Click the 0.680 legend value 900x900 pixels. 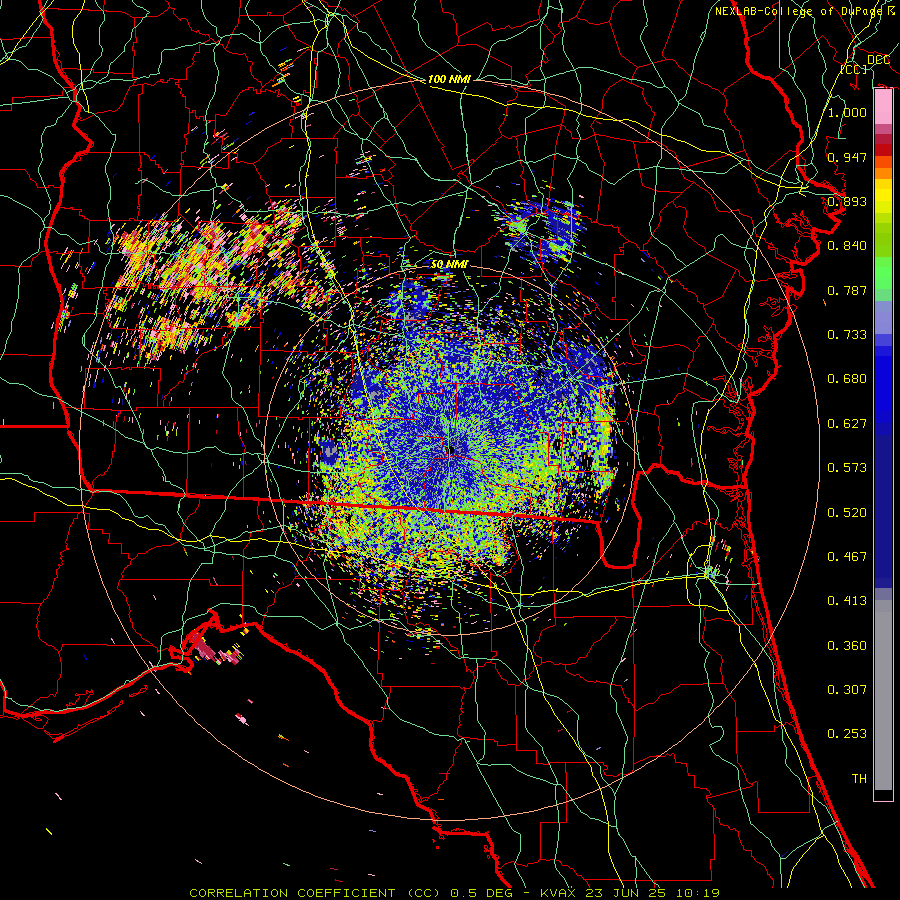(847, 379)
